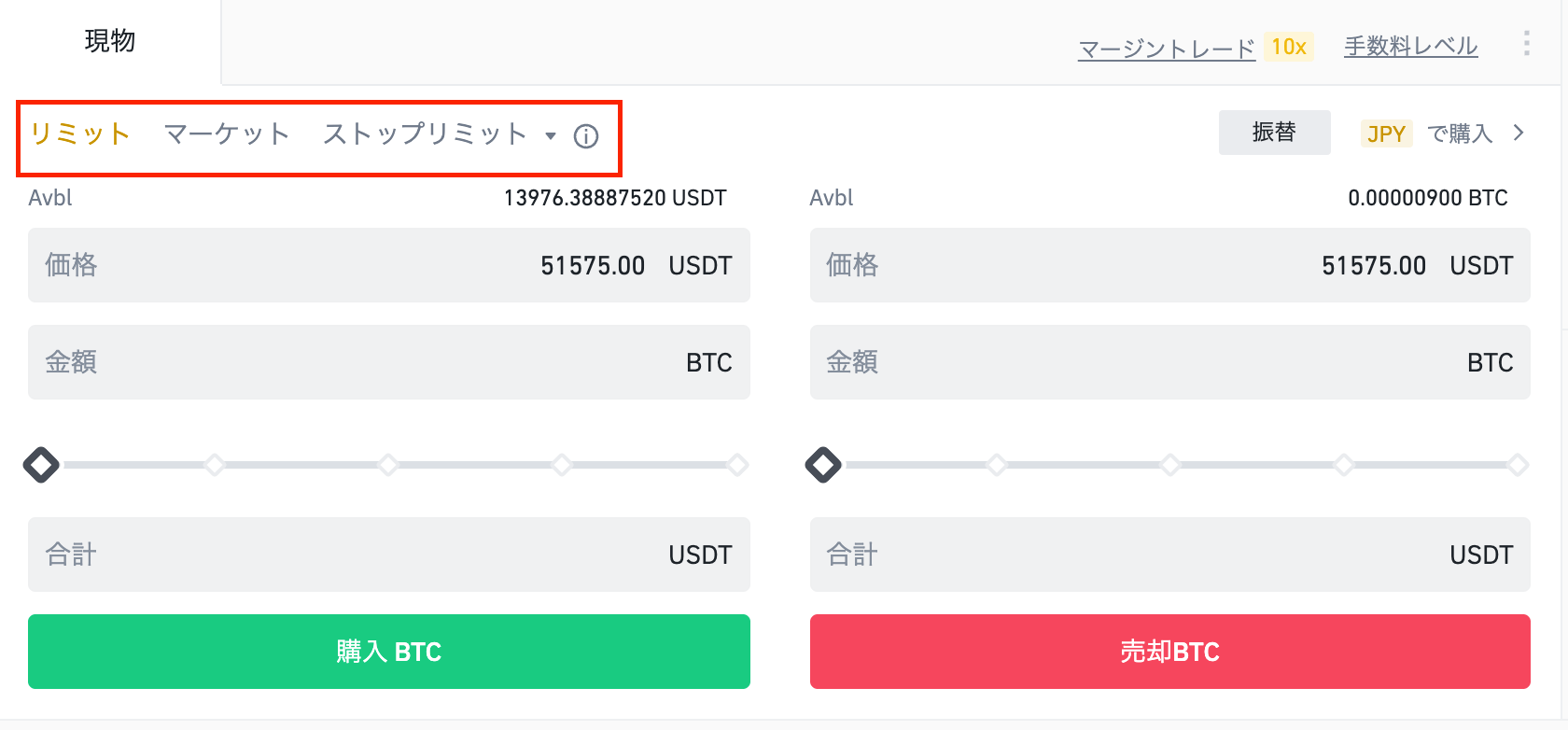Set the sell-side slider to its midpoint marker

(x=1170, y=464)
